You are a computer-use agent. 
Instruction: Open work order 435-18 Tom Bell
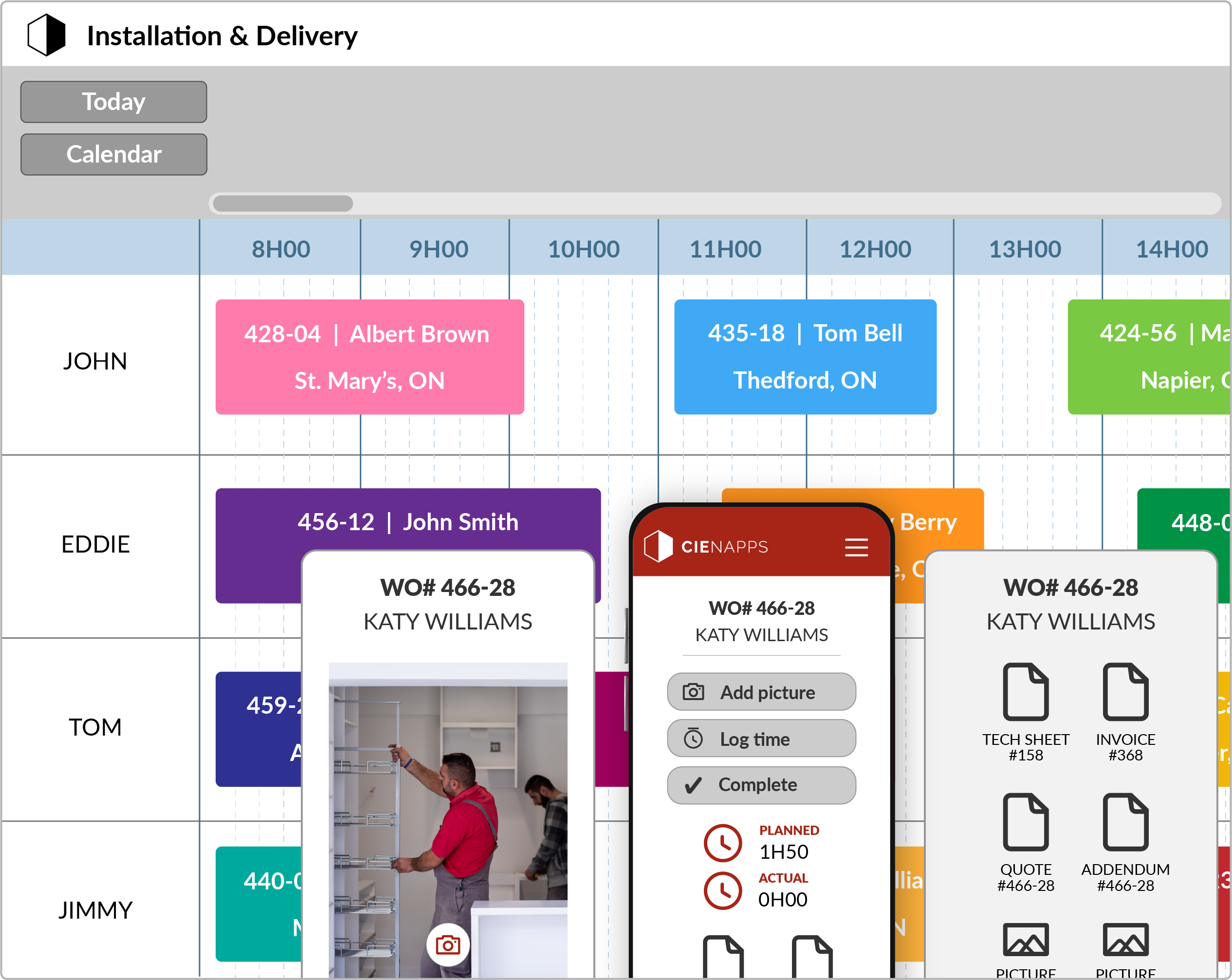point(805,357)
